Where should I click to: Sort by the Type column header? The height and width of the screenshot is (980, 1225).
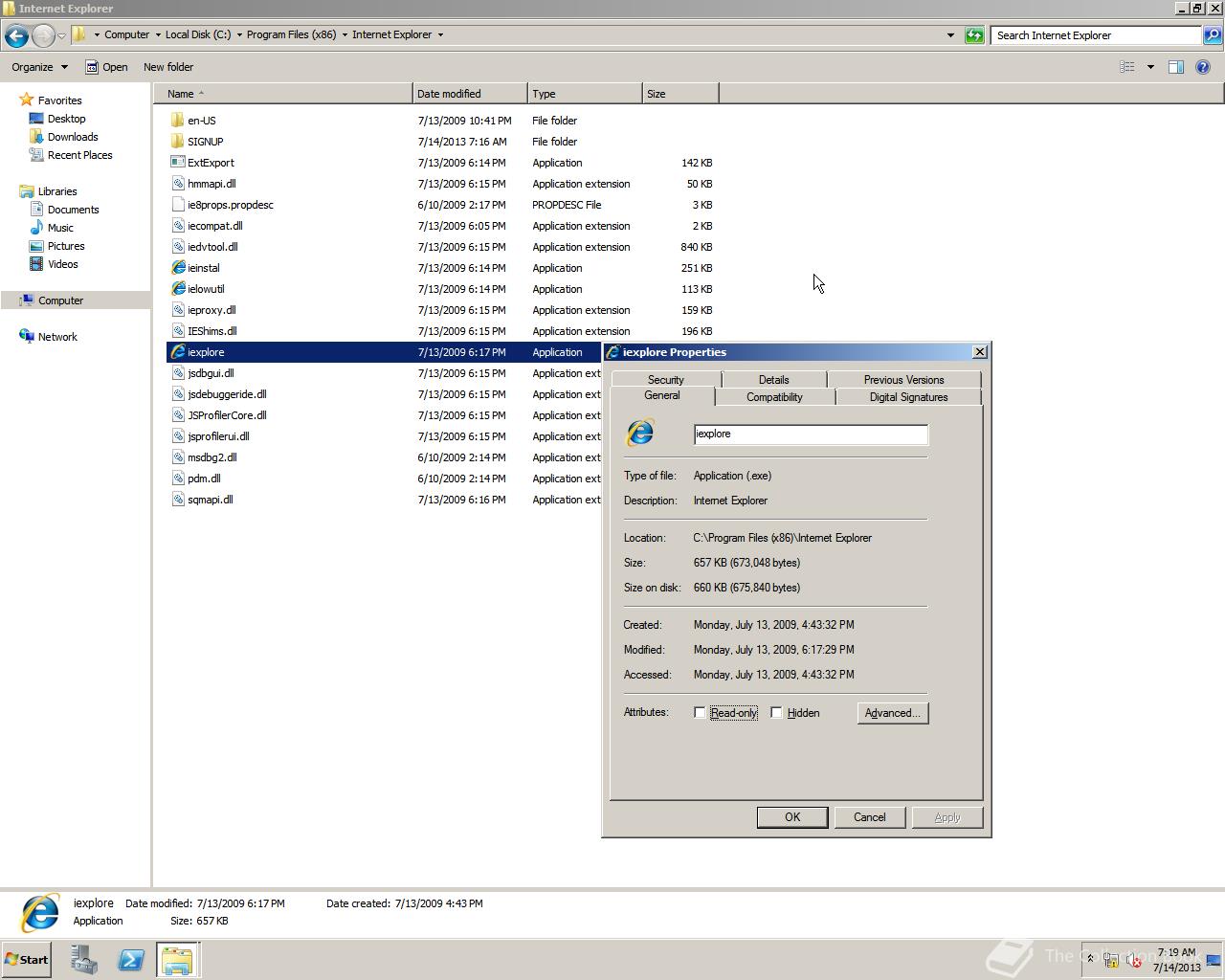pyautogui.click(x=585, y=94)
